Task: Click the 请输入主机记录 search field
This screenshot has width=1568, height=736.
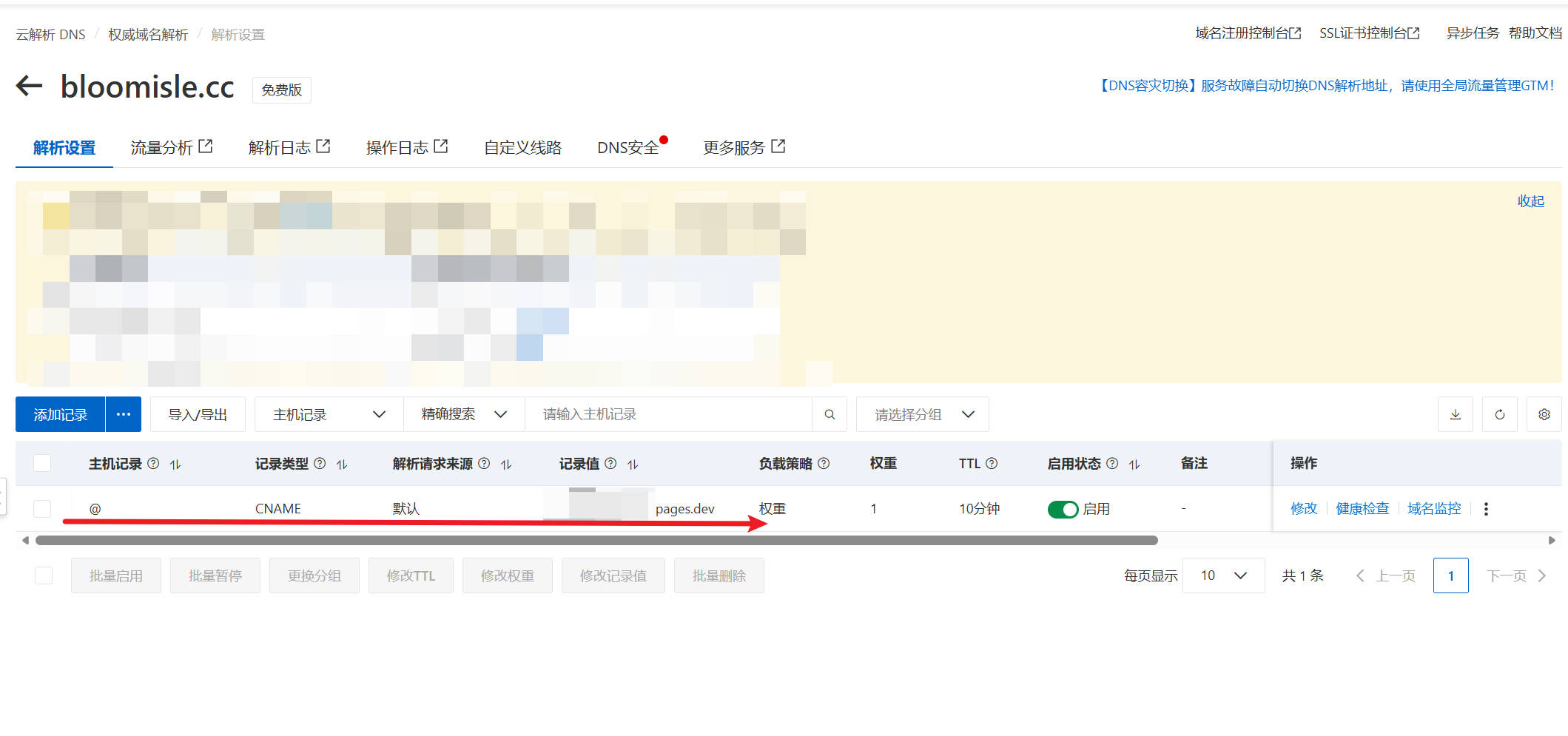Action: (x=668, y=414)
